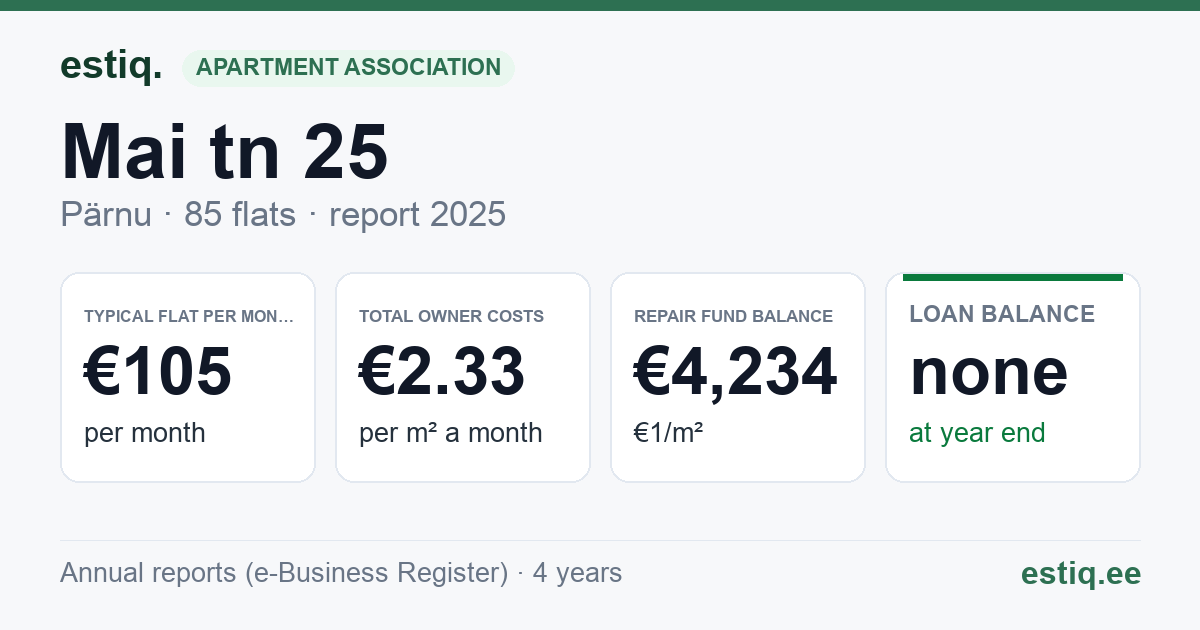
Task: Click the €4,234 value
Action: pyautogui.click(x=736, y=371)
